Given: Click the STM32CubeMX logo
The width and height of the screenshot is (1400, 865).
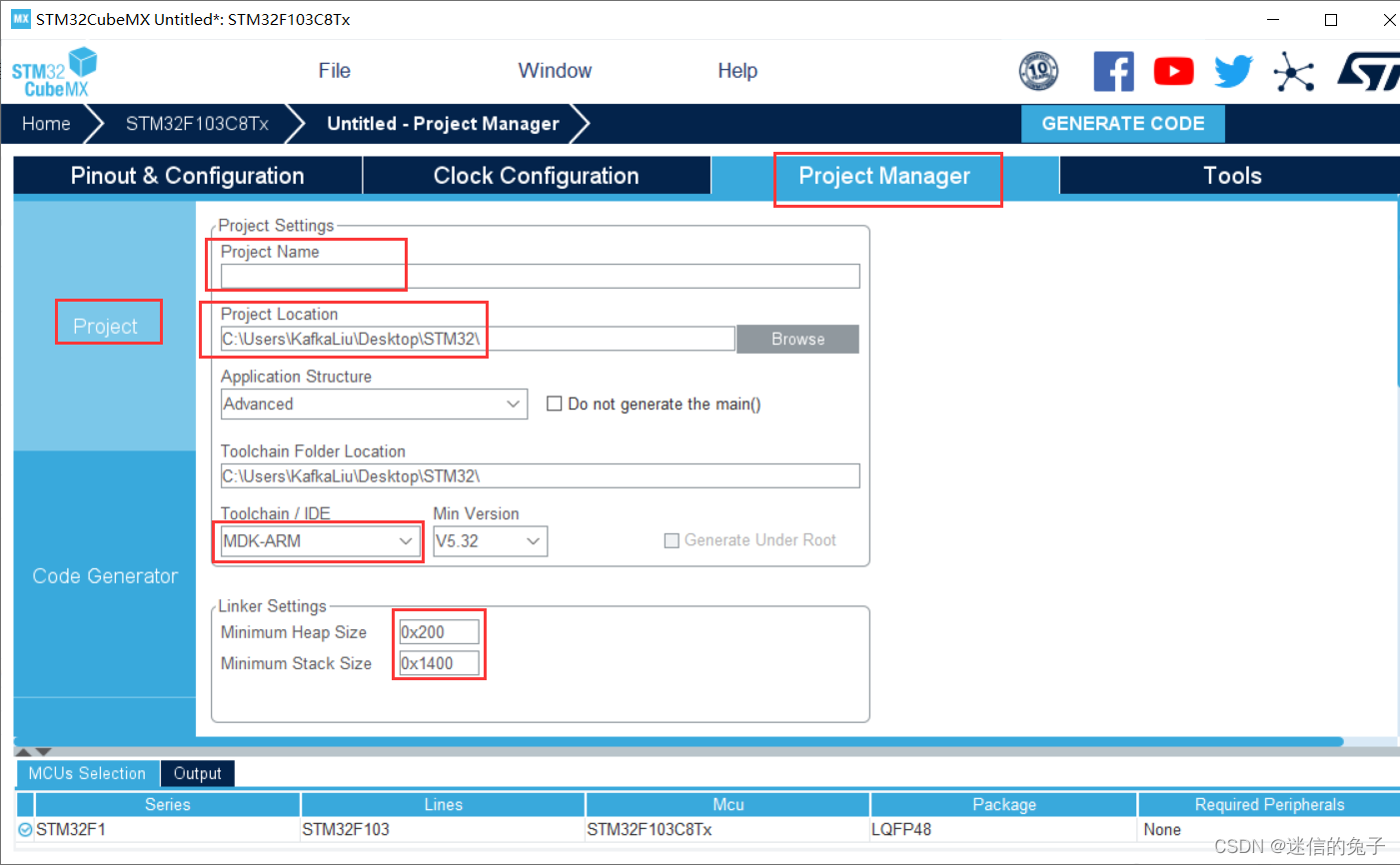Looking at the screenshot, I should (54, 72).
